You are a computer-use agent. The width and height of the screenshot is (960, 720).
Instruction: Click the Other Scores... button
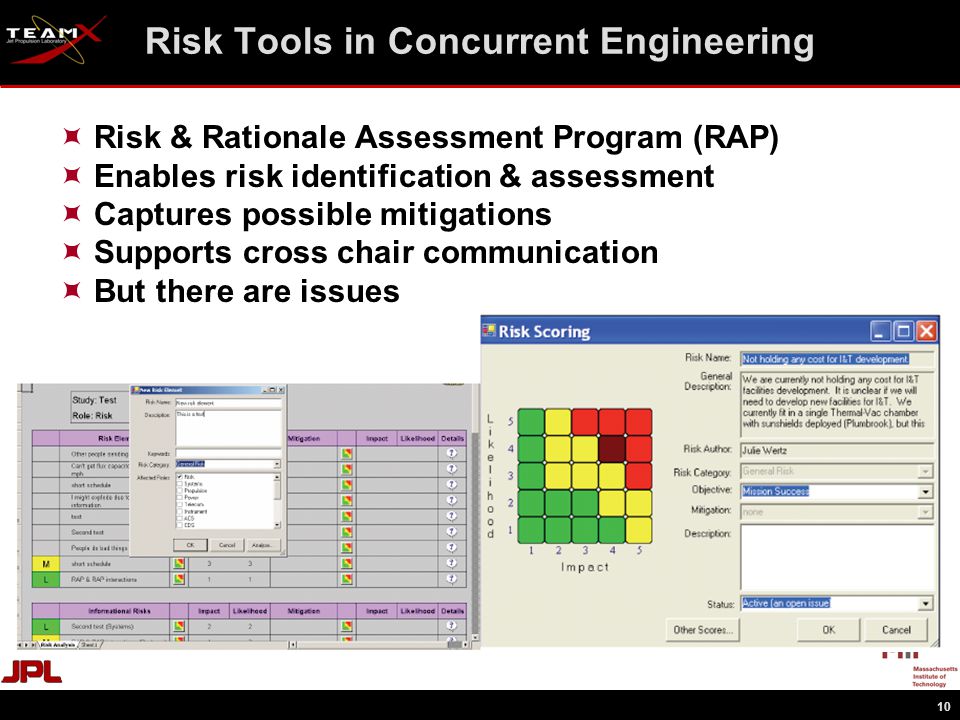[x=702, y=629]
